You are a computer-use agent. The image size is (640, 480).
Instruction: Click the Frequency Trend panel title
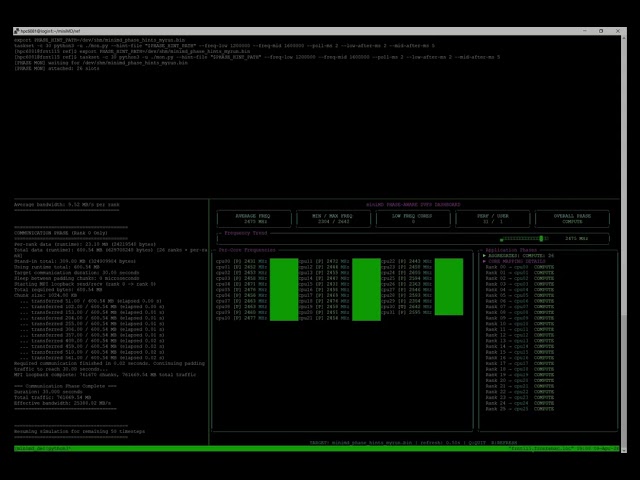(245, 233)
